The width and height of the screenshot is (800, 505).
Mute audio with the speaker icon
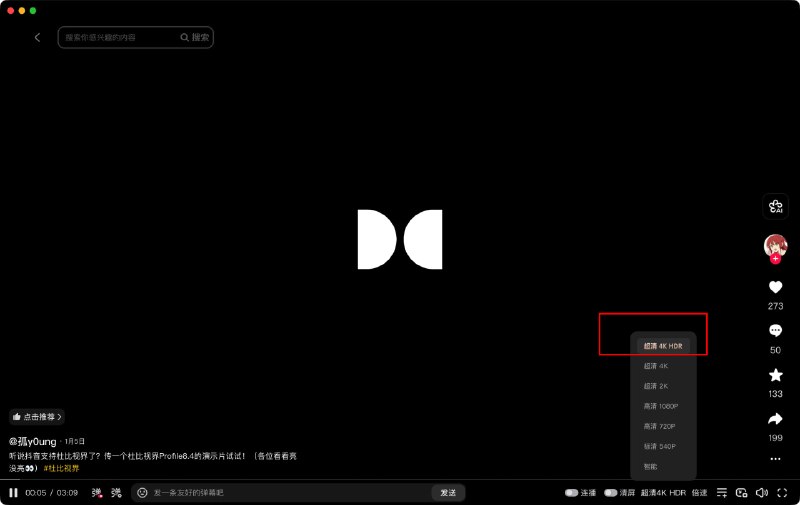[x=762, y=493]
